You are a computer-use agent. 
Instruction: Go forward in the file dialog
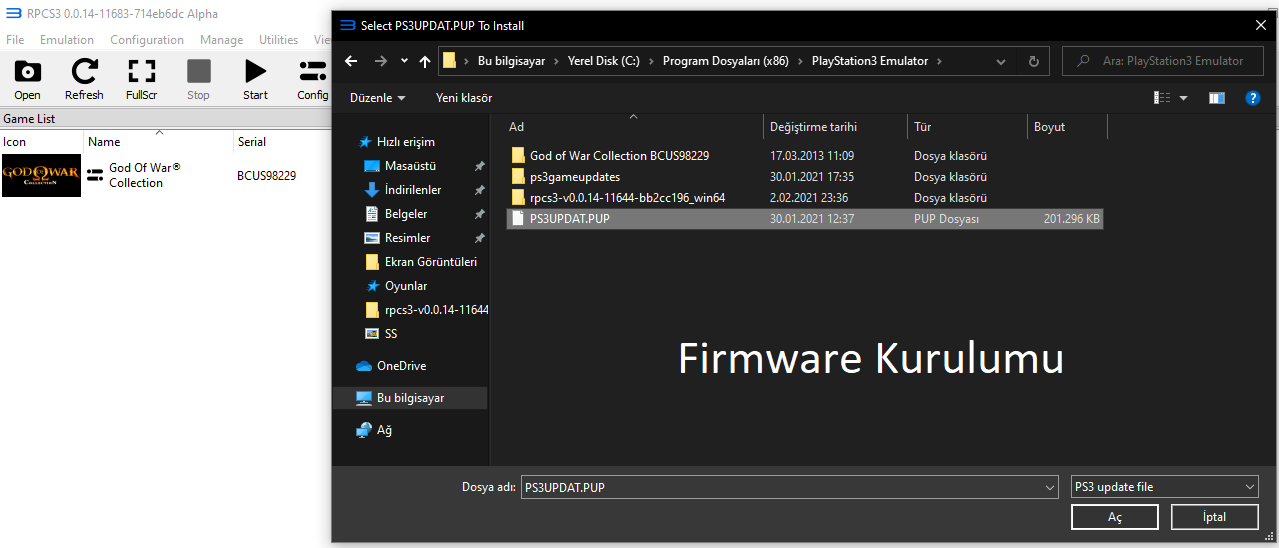[x=381, y=61]
